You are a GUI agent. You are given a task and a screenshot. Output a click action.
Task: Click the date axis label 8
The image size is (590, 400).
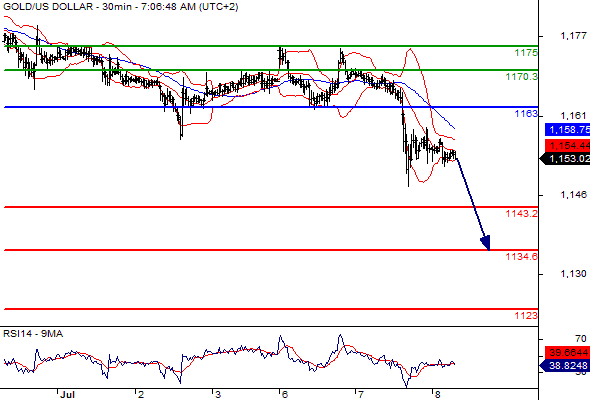(437, 395)
